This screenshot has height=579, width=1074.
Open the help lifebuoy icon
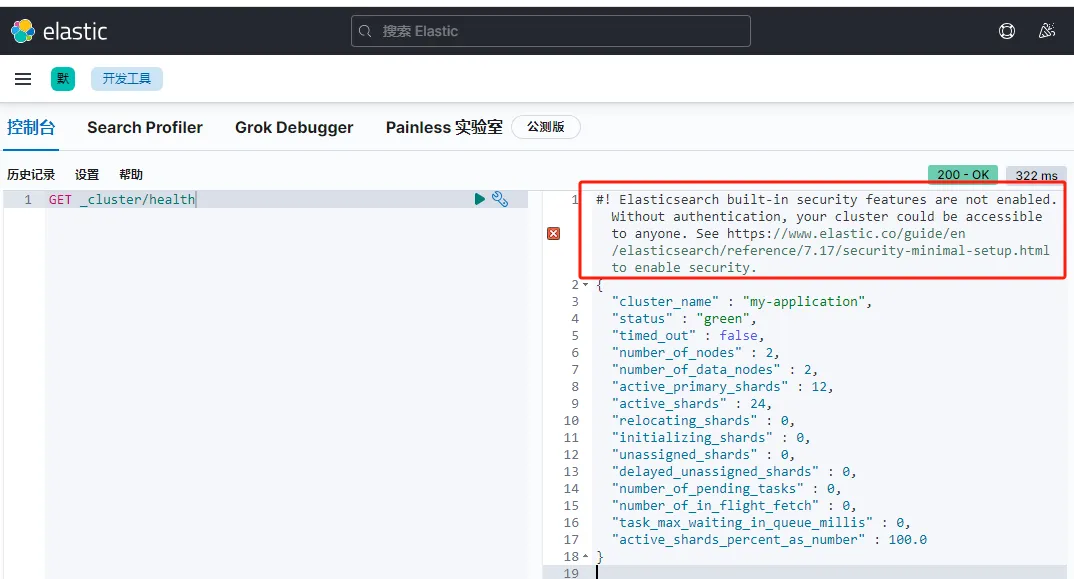point(1007,31)
